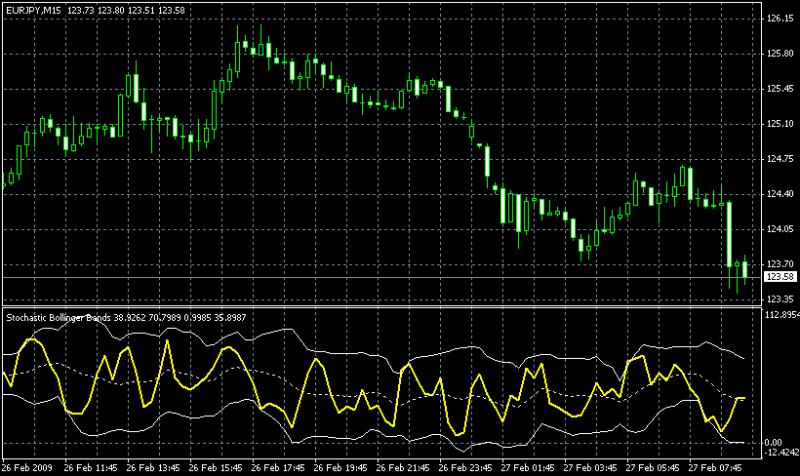Click the 26 Feb 15:45 time label
The image size is (800, 476).
pyautogui.click(x=215, y=468)
